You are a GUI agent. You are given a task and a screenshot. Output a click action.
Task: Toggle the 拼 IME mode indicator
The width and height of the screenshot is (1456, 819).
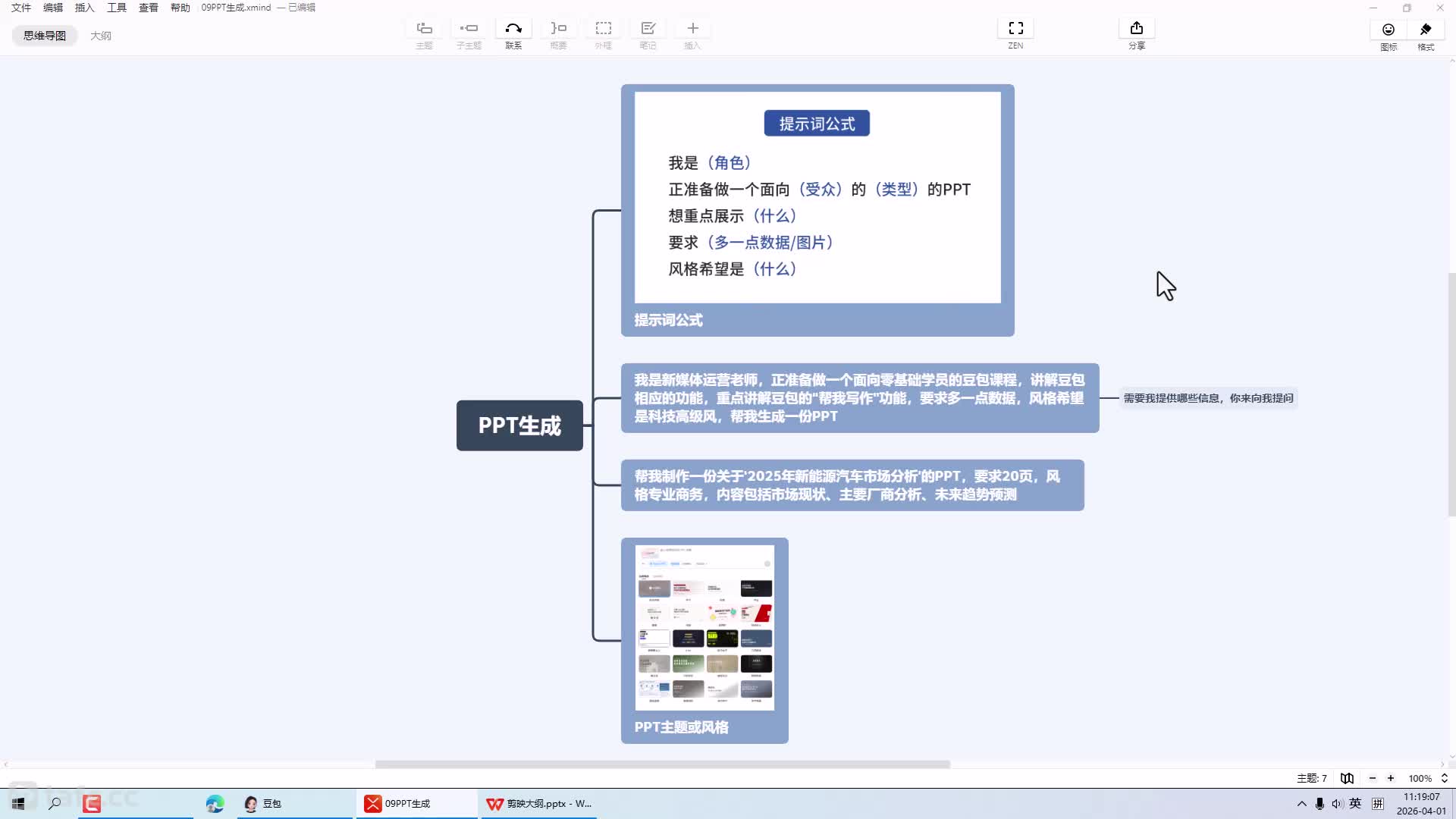tap(1377, 803)
